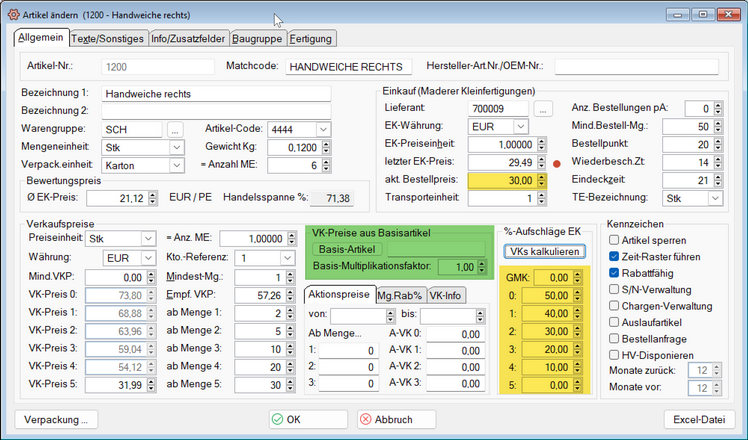Click the VKs kalkulieren button
This screenshot has width=748, height=440.
544,251
